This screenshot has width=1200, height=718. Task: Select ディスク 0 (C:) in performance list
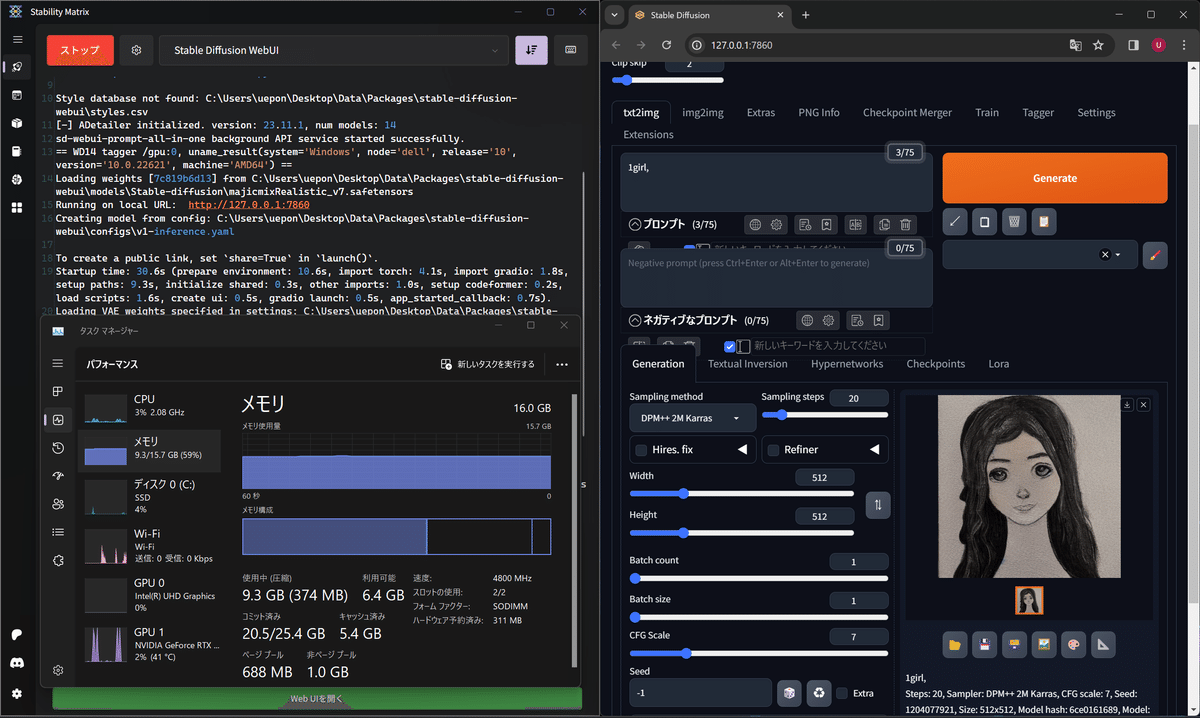click(150, 496)
